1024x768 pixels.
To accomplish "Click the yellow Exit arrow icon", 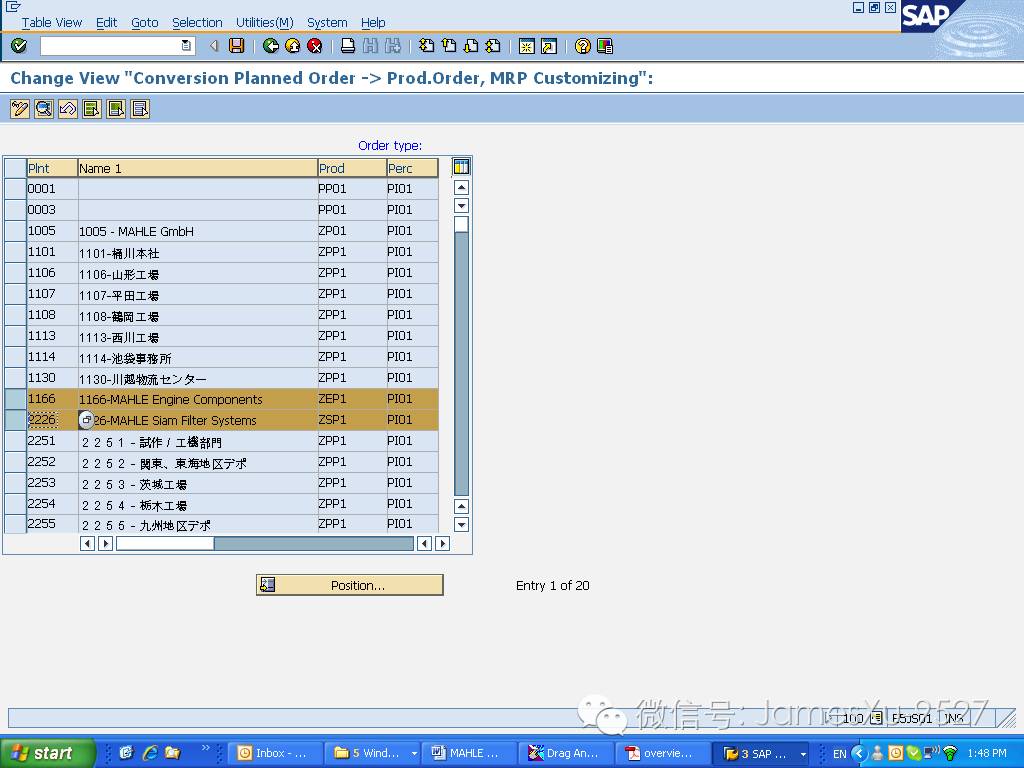I will click(x=293, y=46).
